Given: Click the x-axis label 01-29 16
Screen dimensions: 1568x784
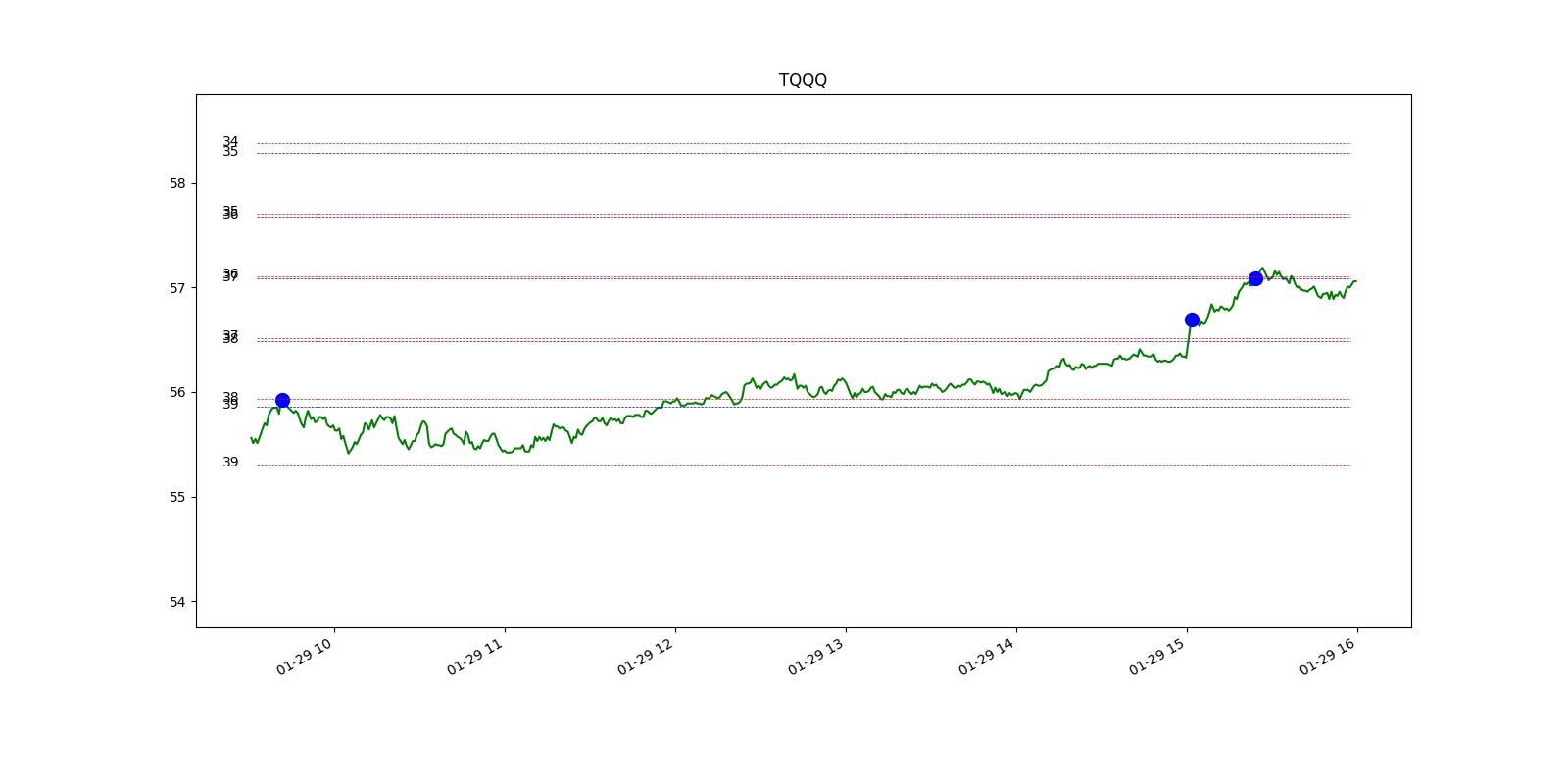Looking at the screenshot, I should (1328, 657).
